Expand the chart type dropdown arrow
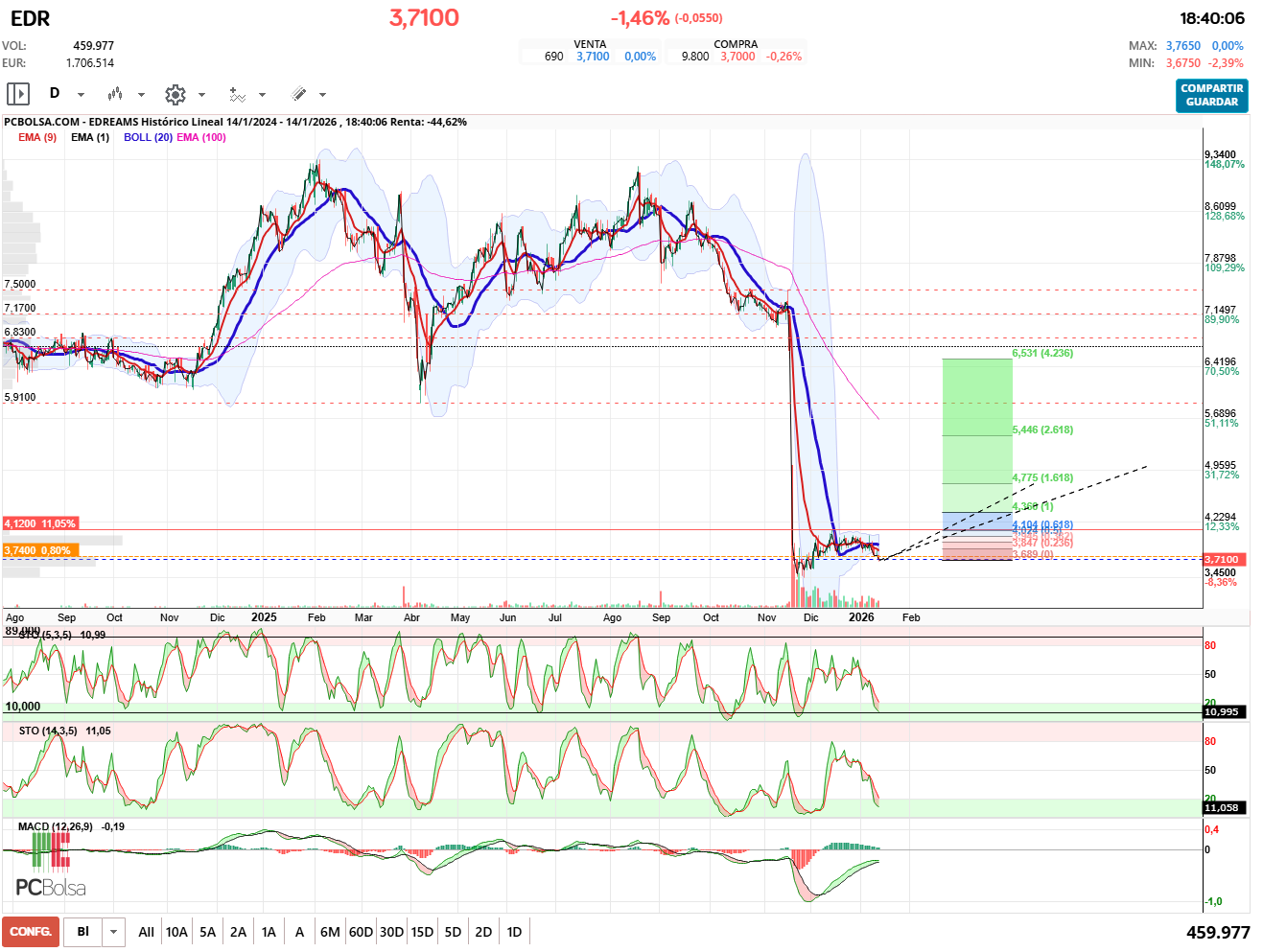The height and width of the screenshot is (952, 1263). (x=141, y=95)
